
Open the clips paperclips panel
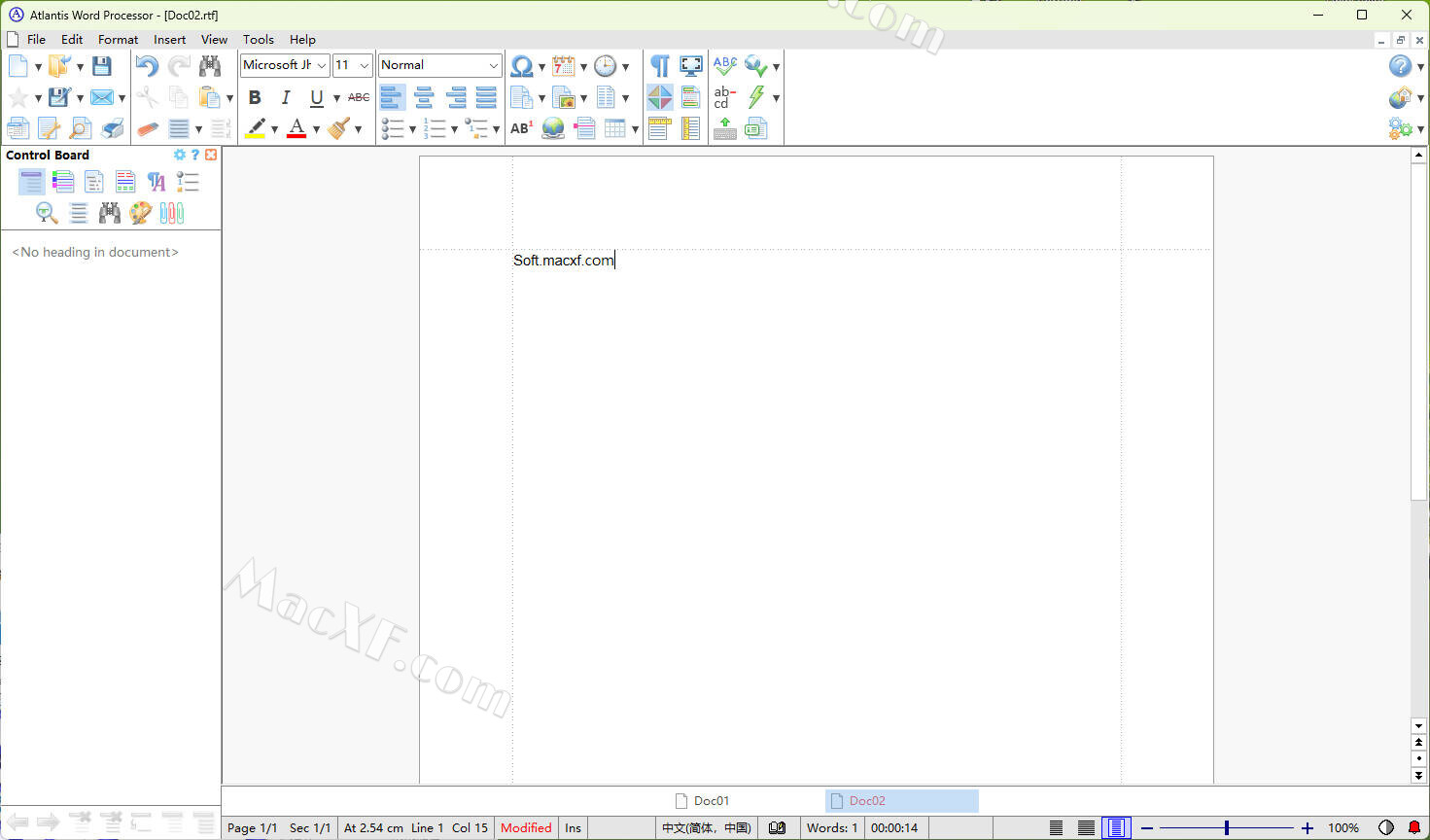(x=172, y=212)
